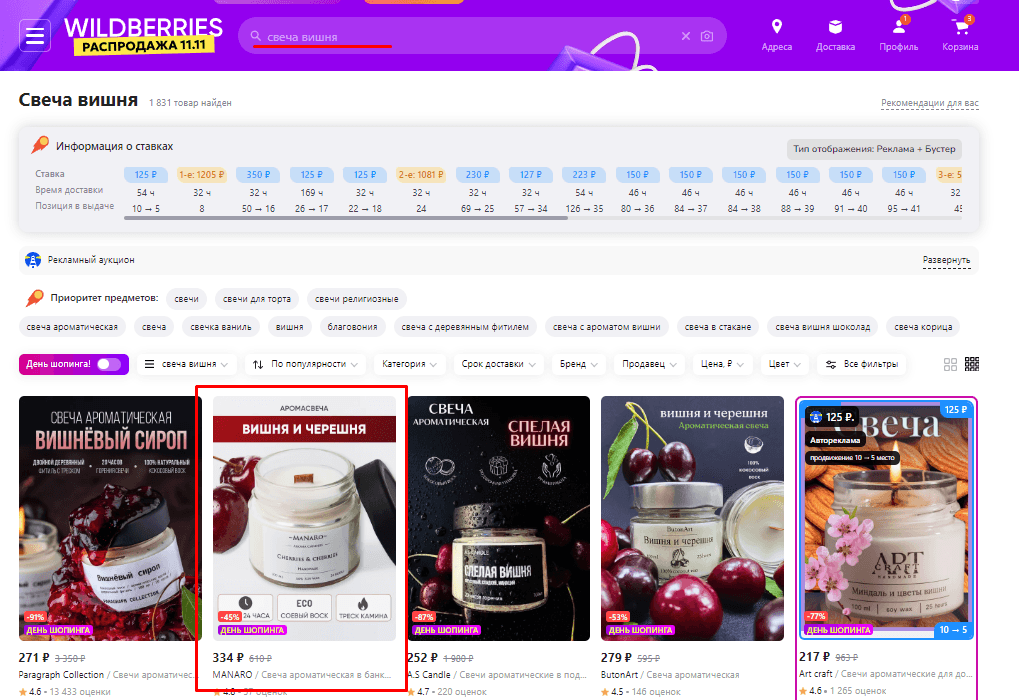Open Профиль user icon

(899, 27)
